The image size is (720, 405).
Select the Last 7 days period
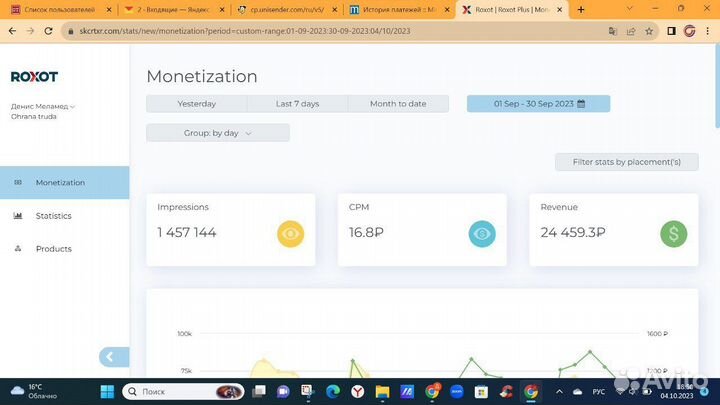pyautogui.click(x=297, y=104)
